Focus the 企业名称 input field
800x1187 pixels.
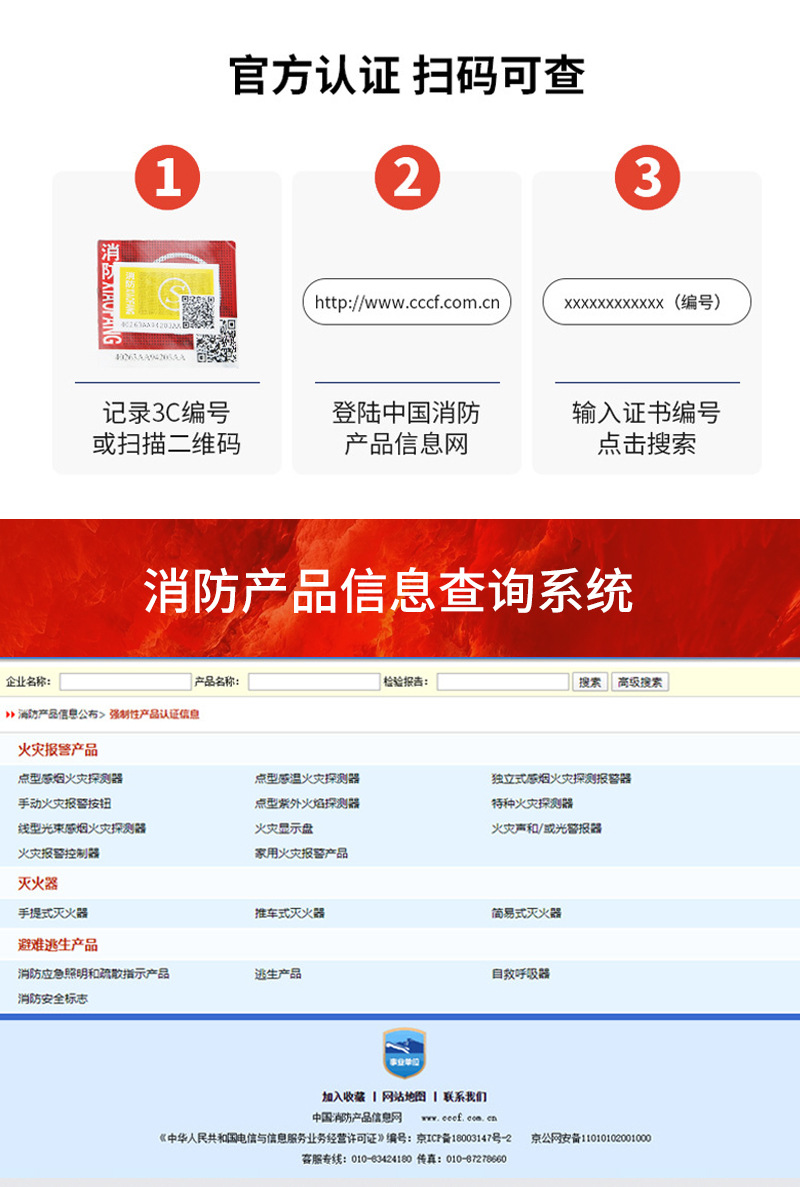click(x=125, y=681)
